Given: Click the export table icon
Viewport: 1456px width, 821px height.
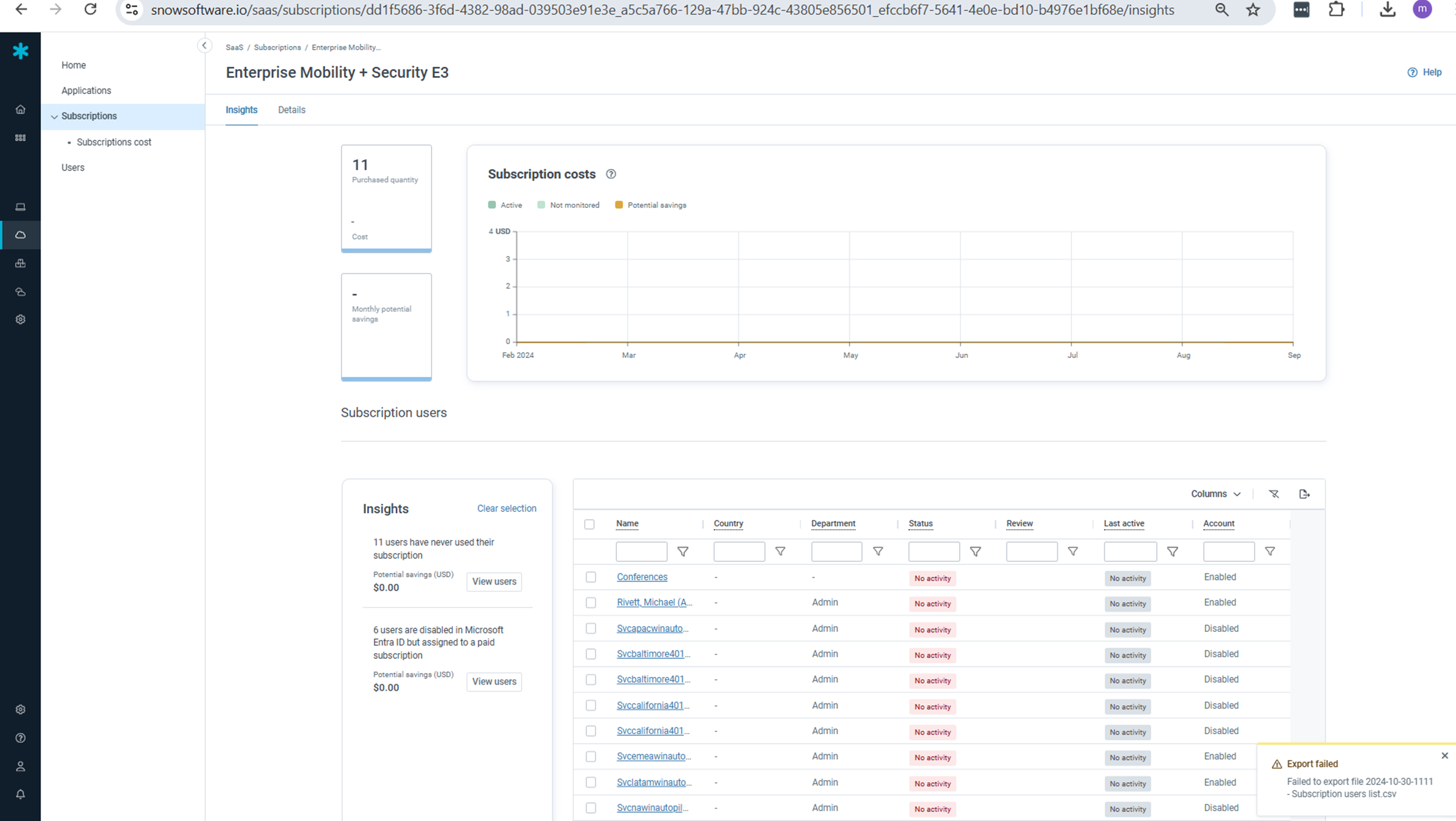Looking at the screenshot, I should tap(1305, 494).
